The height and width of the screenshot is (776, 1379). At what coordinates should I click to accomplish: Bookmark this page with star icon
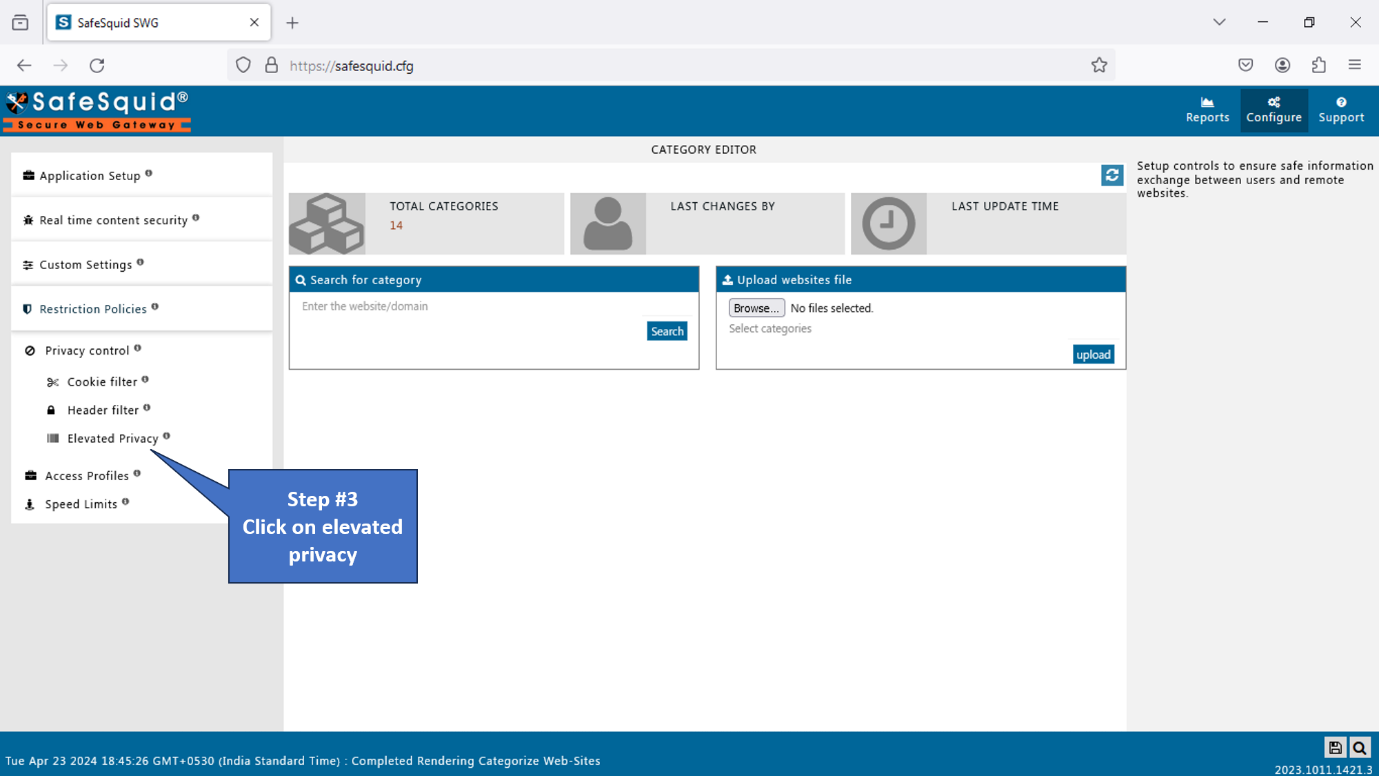(x=1099, y=65)
